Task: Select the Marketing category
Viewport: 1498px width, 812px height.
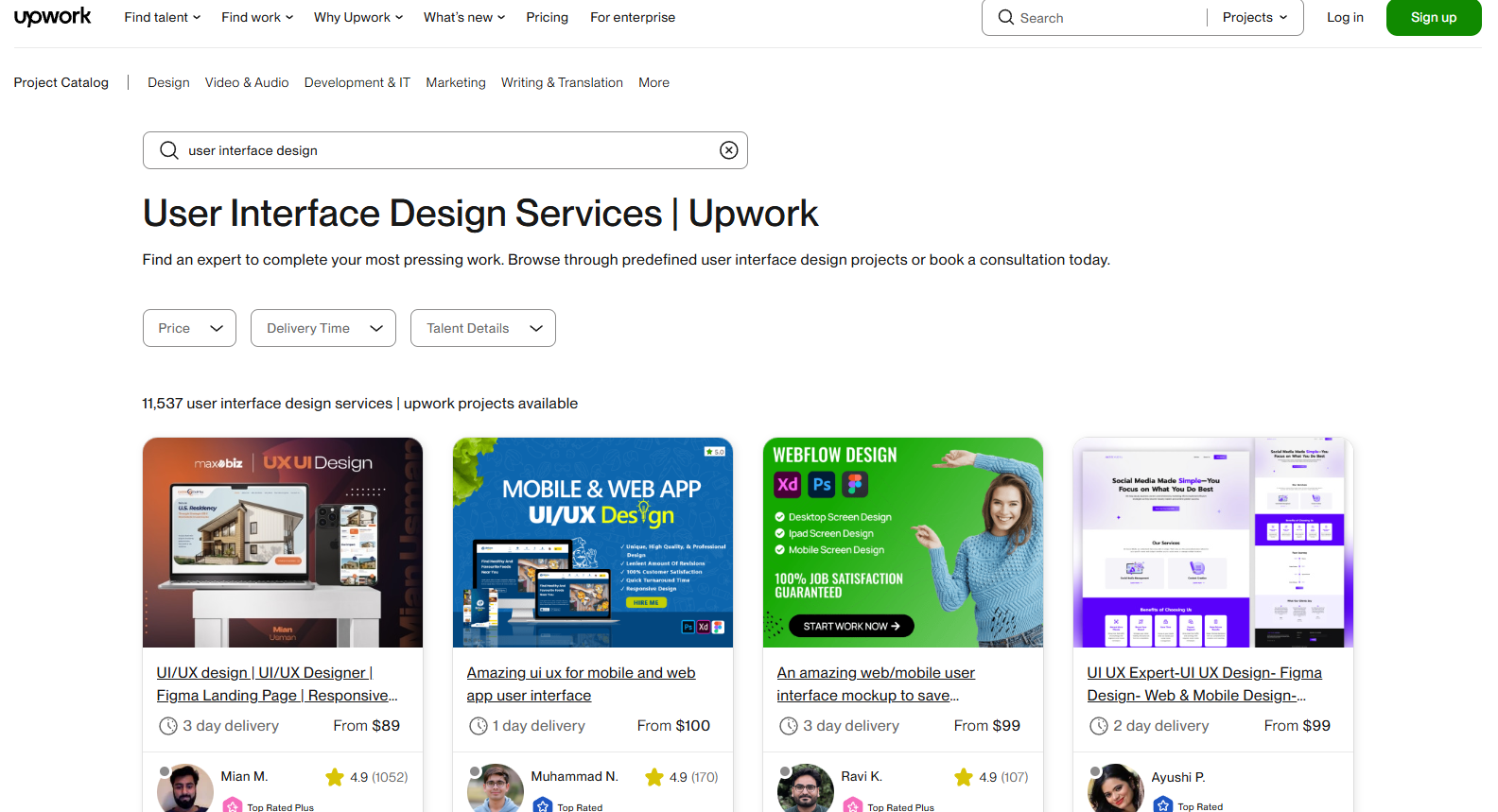Action: (456, 82)
